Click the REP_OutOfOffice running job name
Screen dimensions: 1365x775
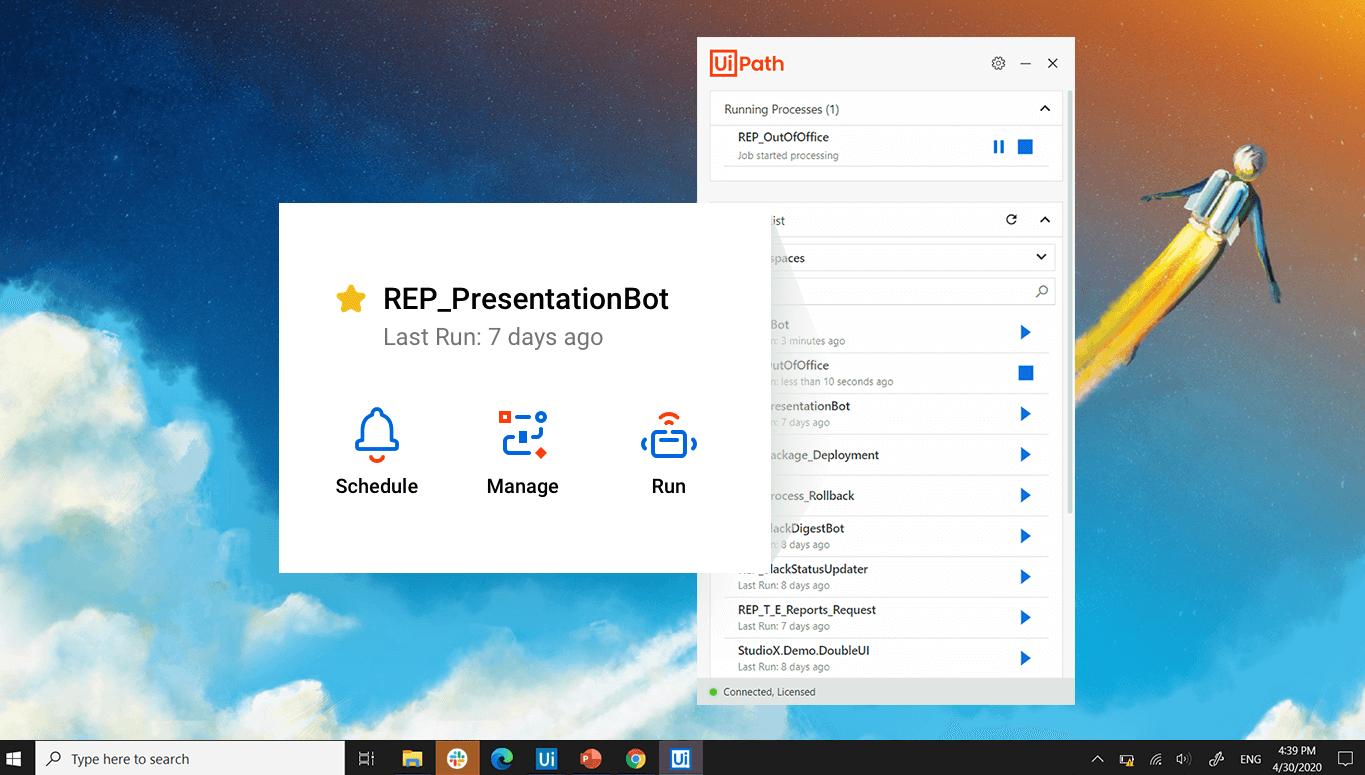[783, 137]
